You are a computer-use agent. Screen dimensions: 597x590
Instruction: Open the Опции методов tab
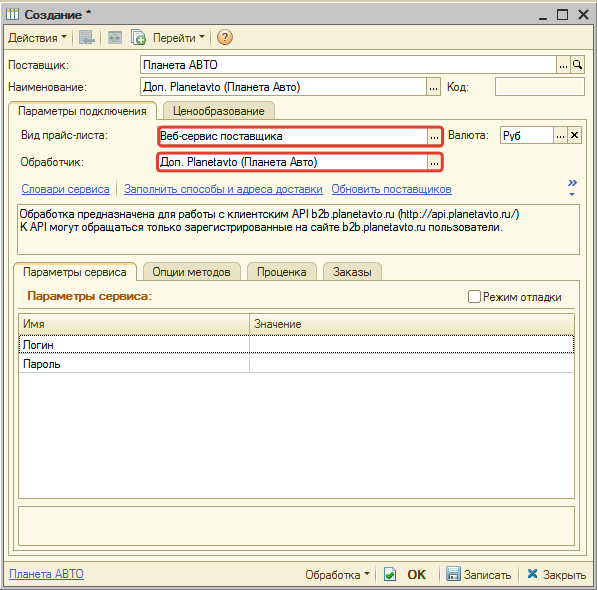pos(192,272)
